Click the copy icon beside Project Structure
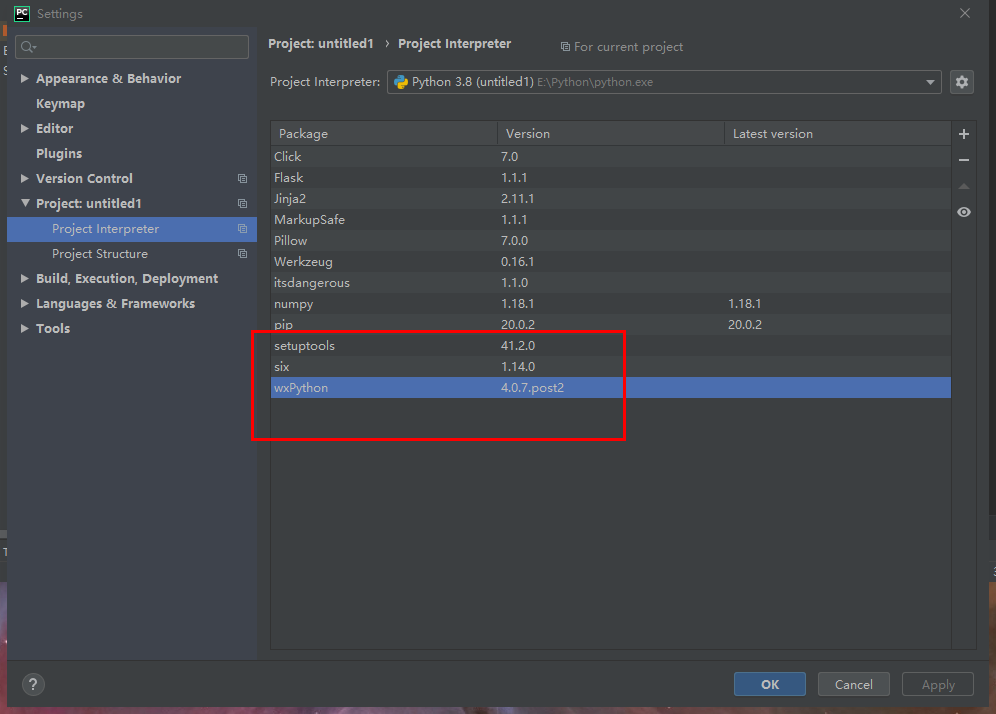Viewport: 996px width, 714px height. [x=242, y=254]
